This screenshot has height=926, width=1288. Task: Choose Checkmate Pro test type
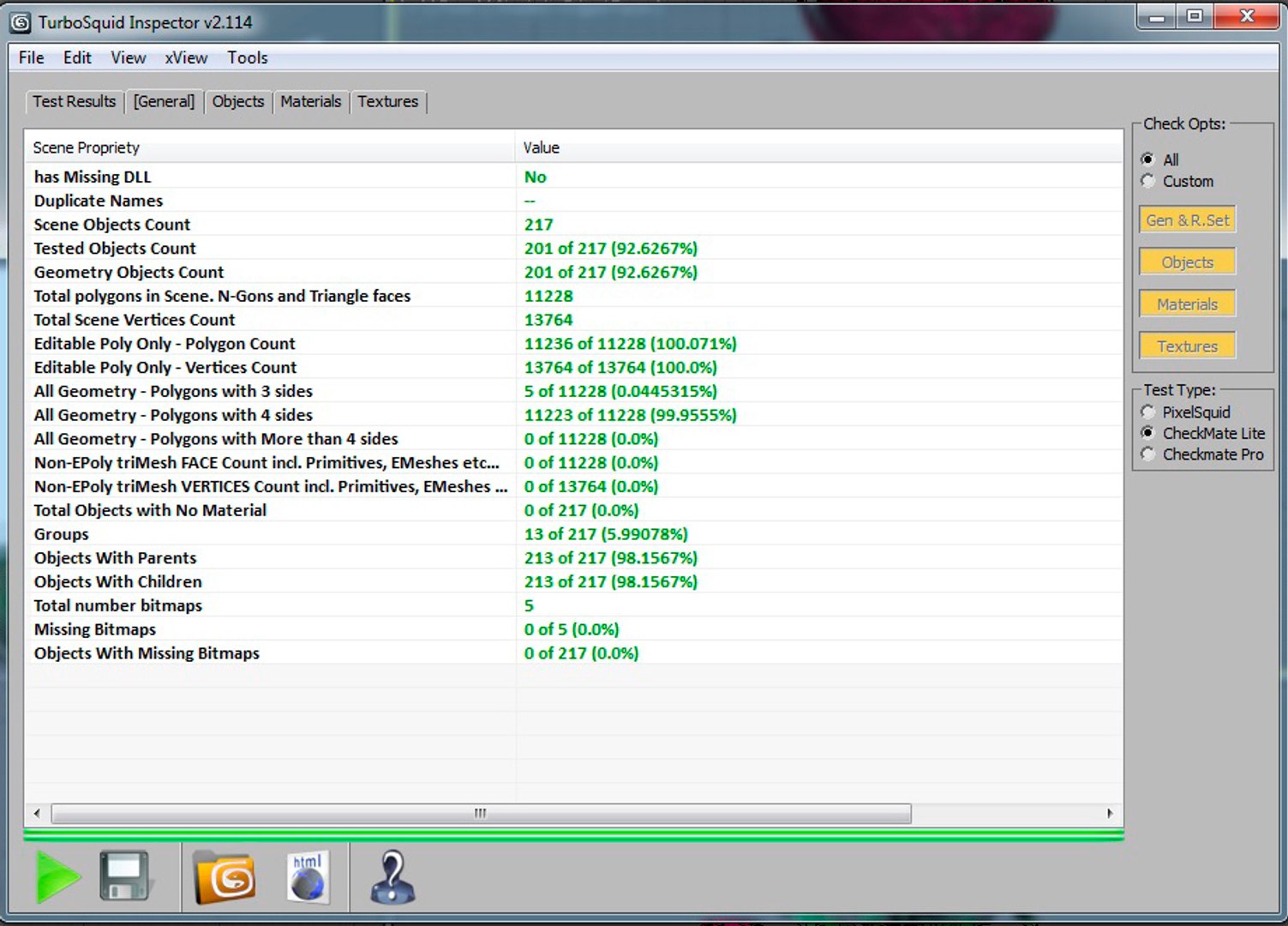click(1202, 454)
